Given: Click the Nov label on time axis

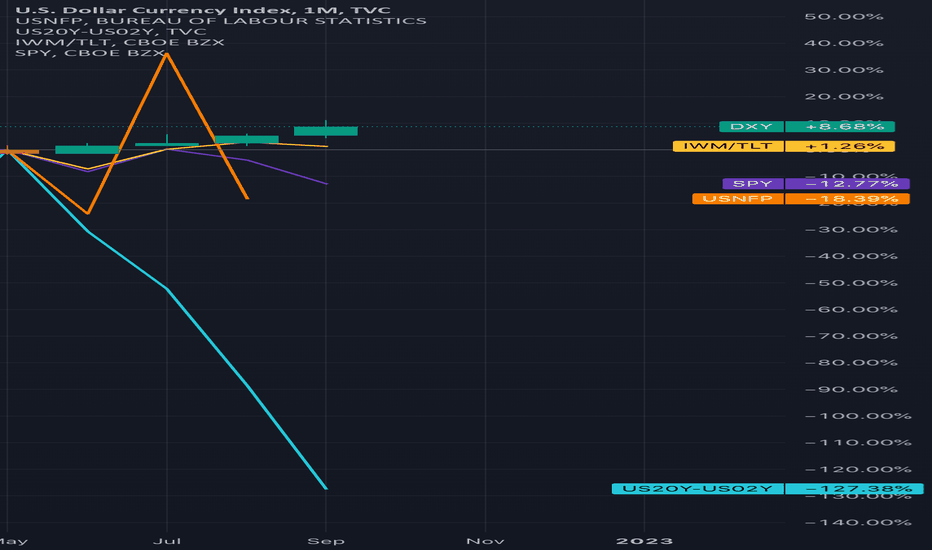Looking at the screenshot, I should pyautogui.click(x=486, y=541).
